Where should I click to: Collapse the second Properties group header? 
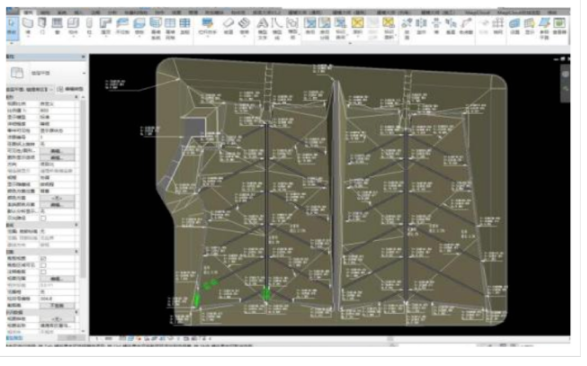pyautogui.click(x=76, y=225)
